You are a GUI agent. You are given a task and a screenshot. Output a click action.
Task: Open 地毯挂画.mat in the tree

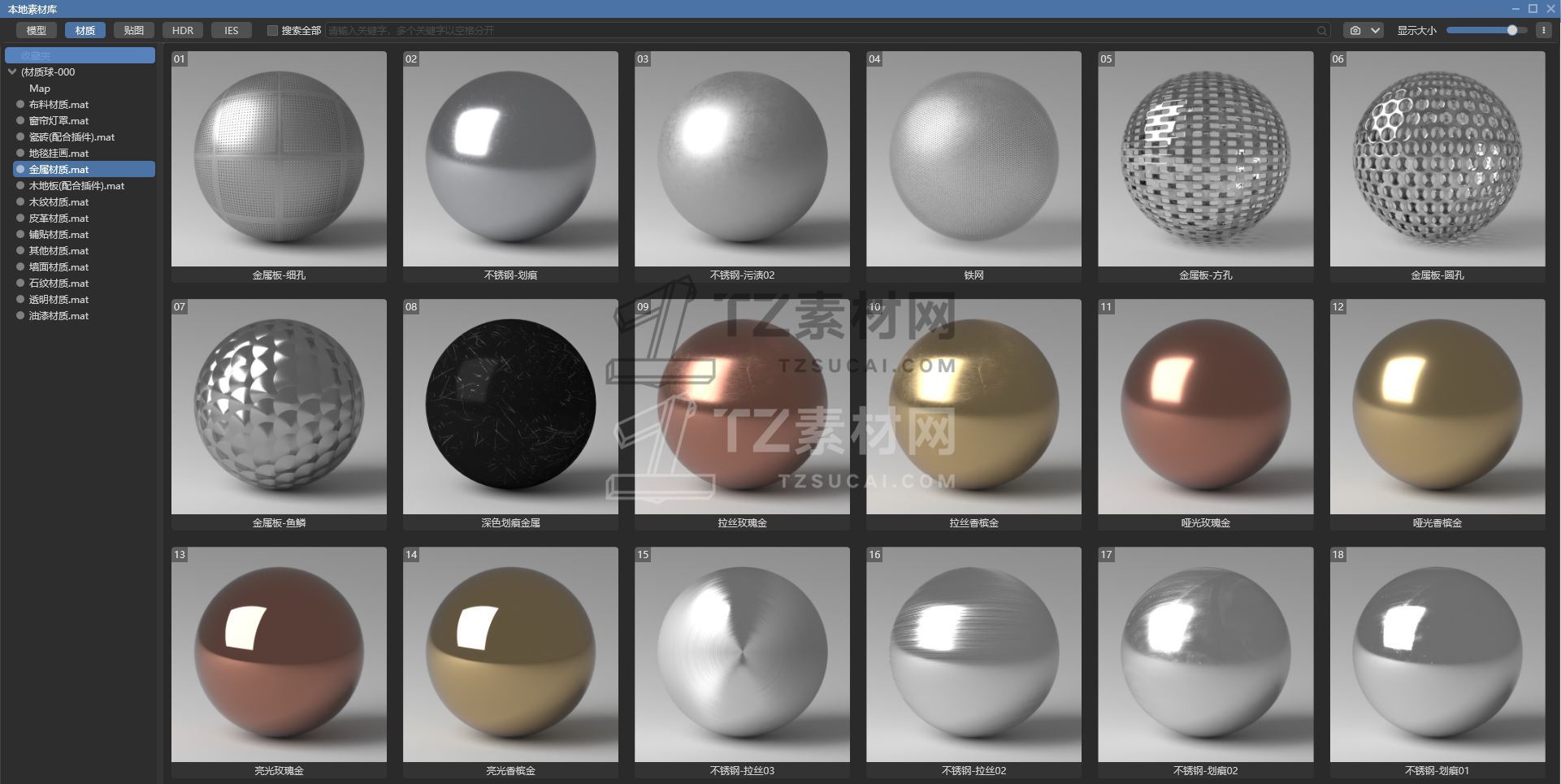[59, 153]
